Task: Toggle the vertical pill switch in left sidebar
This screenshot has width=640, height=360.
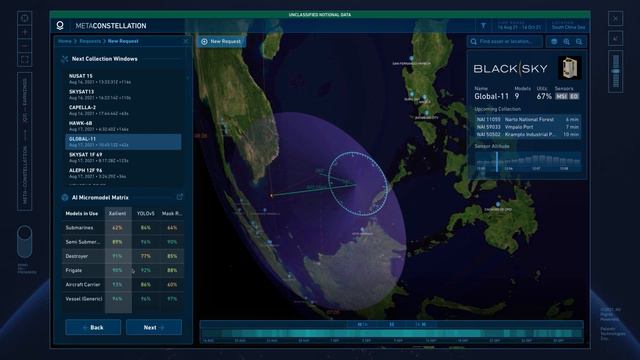Action: pyautogui.click(x=24, y=241)
